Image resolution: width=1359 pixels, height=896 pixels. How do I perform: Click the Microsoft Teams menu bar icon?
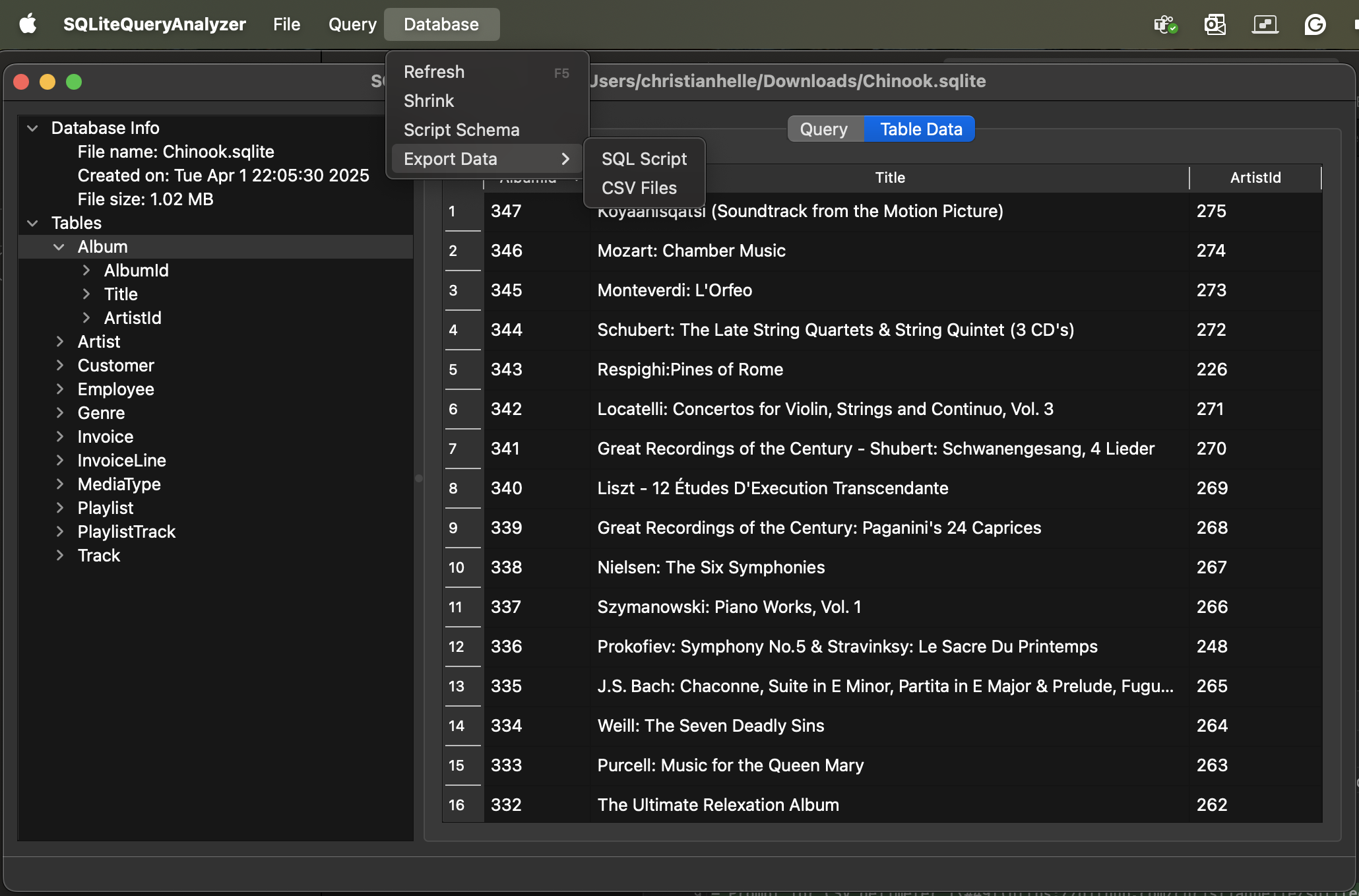click(x=1166, y=24)
